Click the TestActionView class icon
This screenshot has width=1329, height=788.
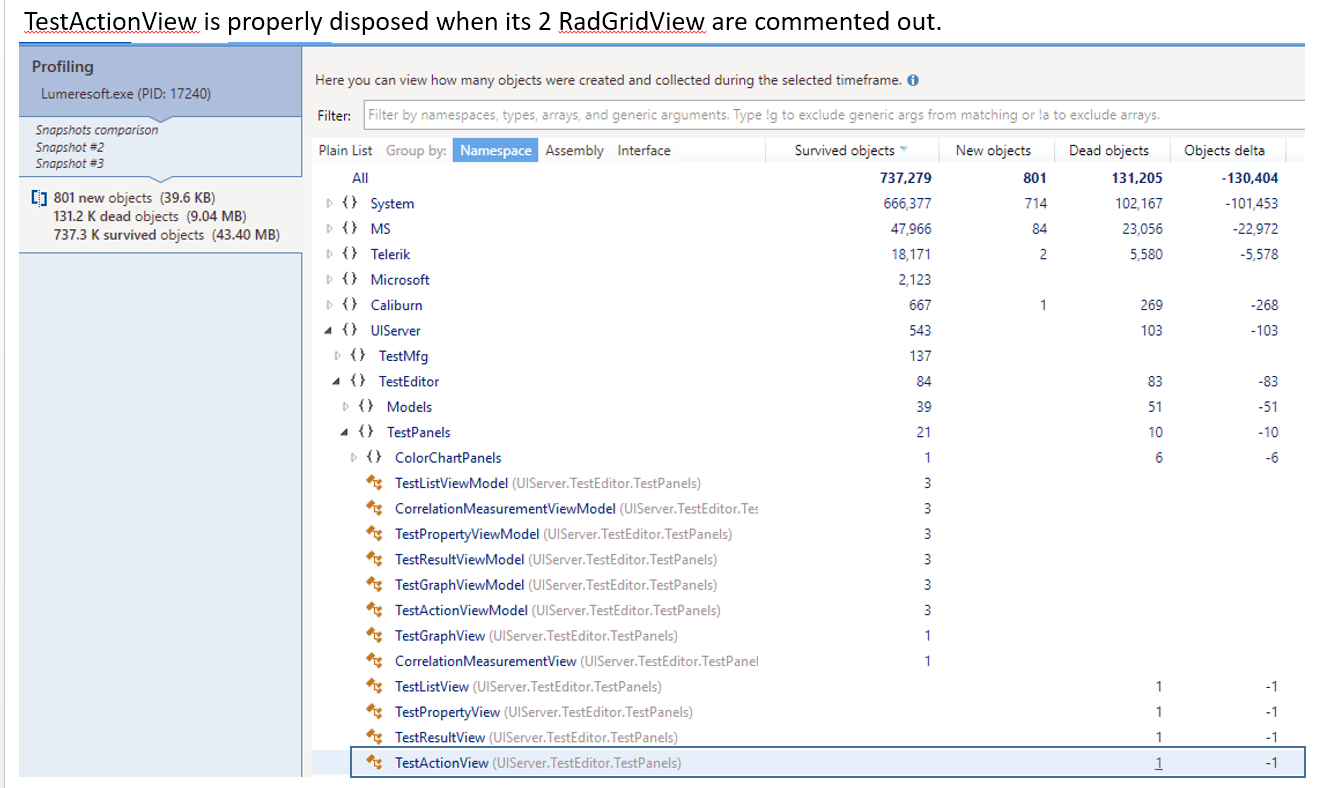coord(375,763)
